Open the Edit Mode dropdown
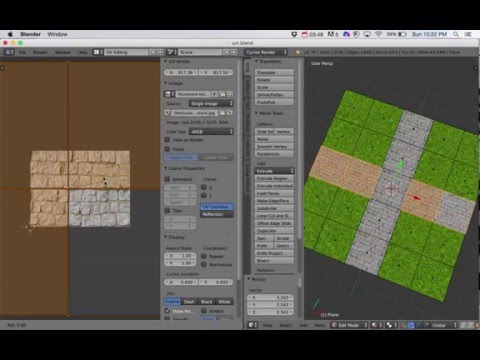Image resolution: width=480 pixels, height=360 pixels. (x=349, y=325)
